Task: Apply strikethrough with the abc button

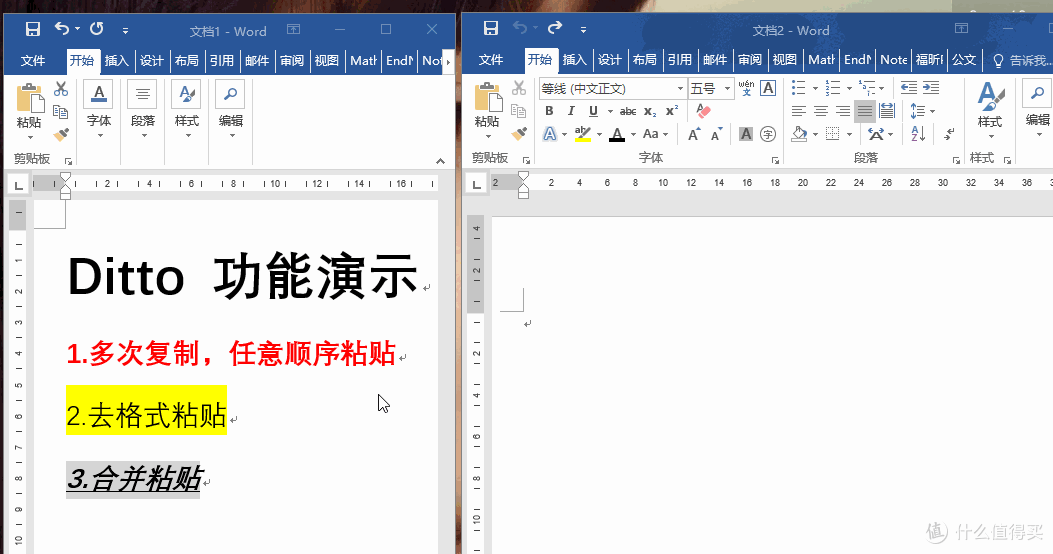Action: click(628, 111)
